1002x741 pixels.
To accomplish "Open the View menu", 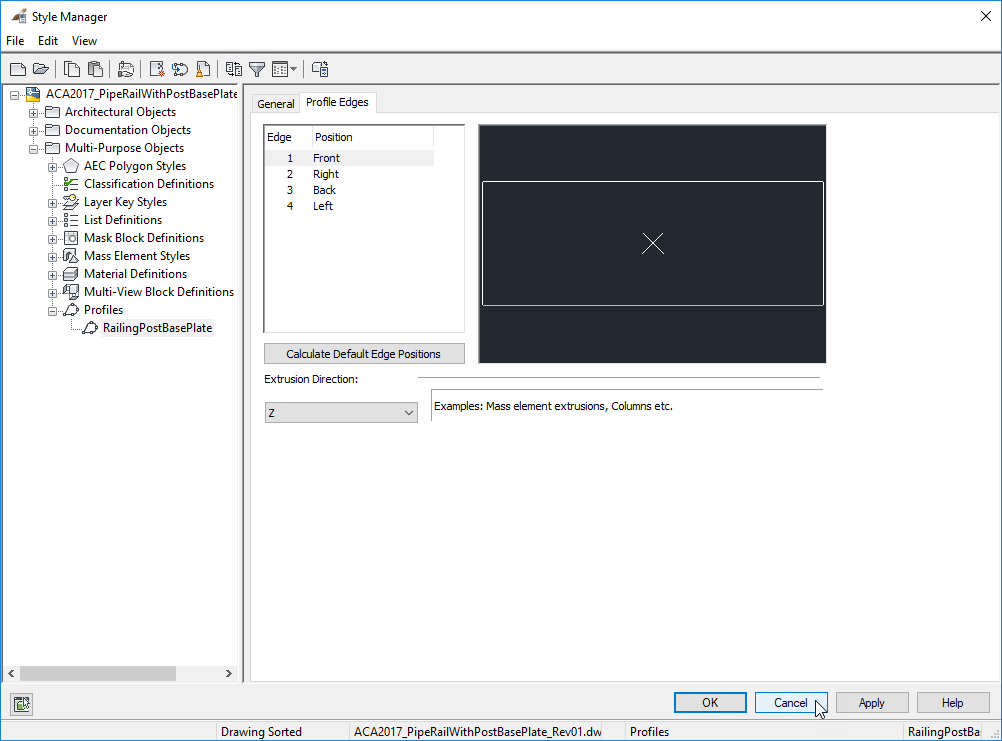I will click(x=84, y=41).
